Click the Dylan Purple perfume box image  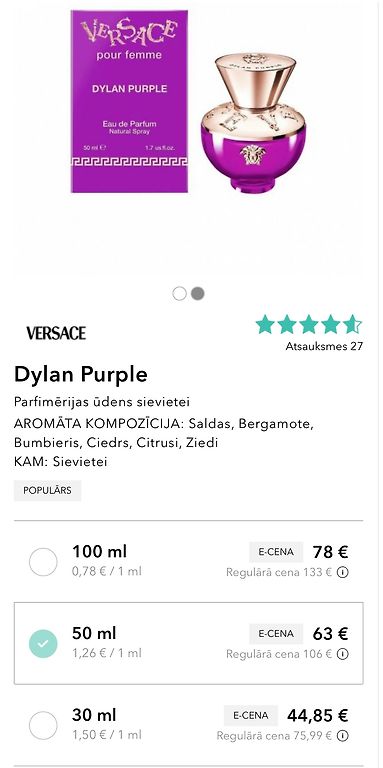129,101
